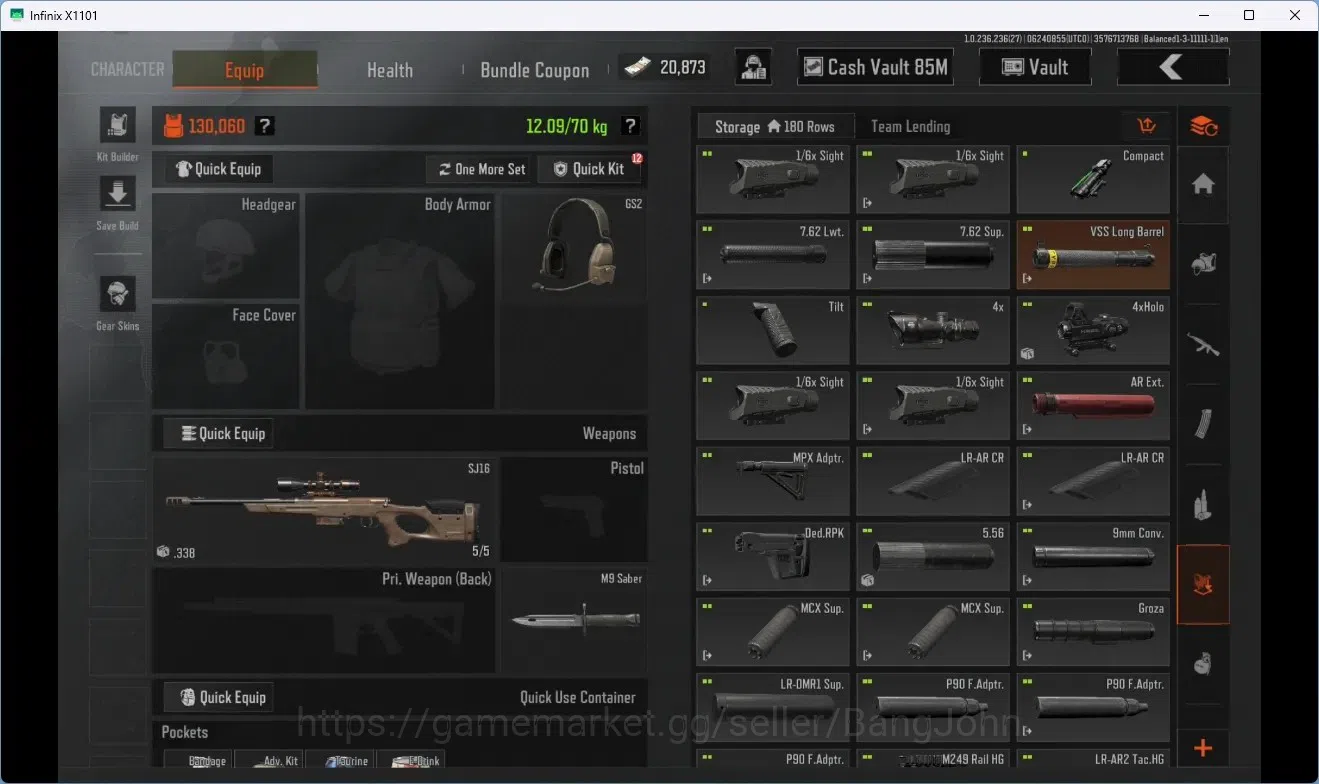Click the question mark beside carry weight
The height and width of the screenshot is (784, 1319).
coord(630,126)
